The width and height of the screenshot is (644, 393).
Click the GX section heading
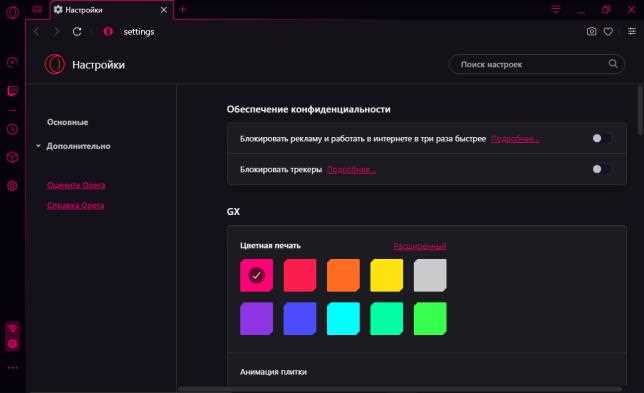pyautogui.click(x=233, y=211)
